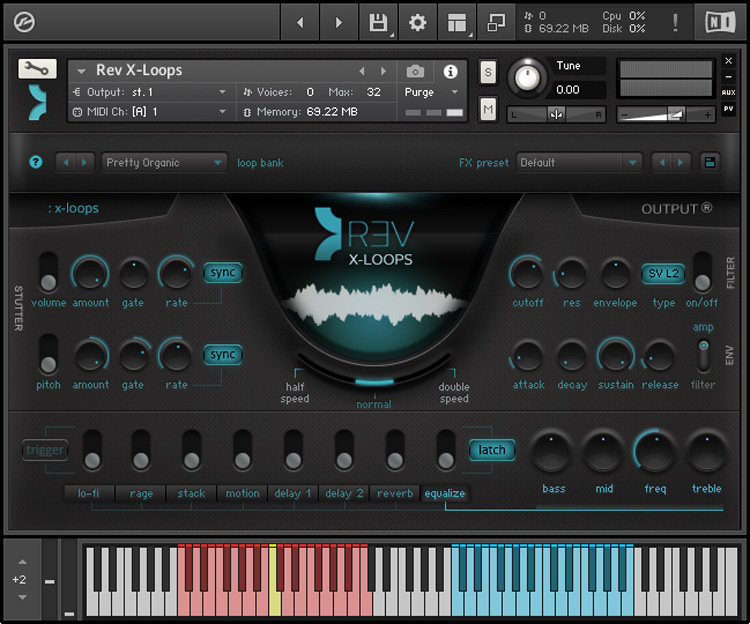Select previous FX preset arrow
The width and height of the screenshot is (750, 624).
pos(662,163)
